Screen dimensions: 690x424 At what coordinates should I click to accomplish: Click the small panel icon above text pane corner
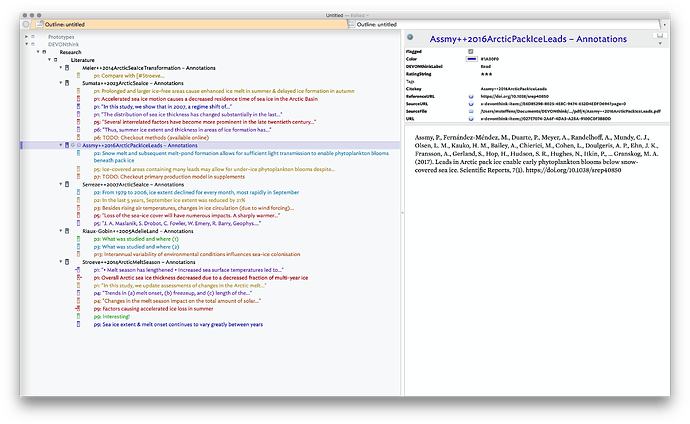[x=660, y=35]
